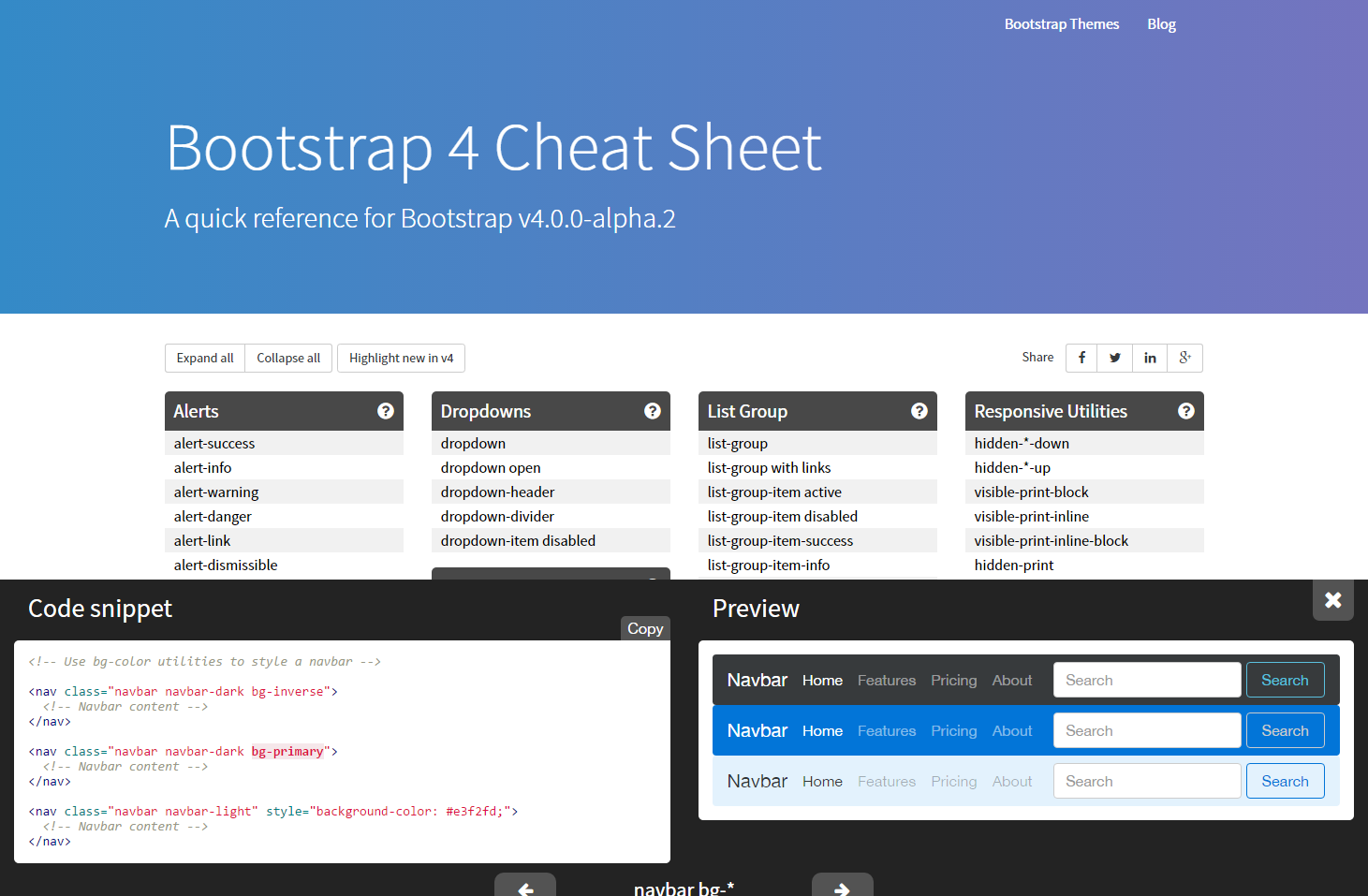This screenshot has width=1368, height=896.
Task: Select dropdown-divider item
Action: point(551,516)
